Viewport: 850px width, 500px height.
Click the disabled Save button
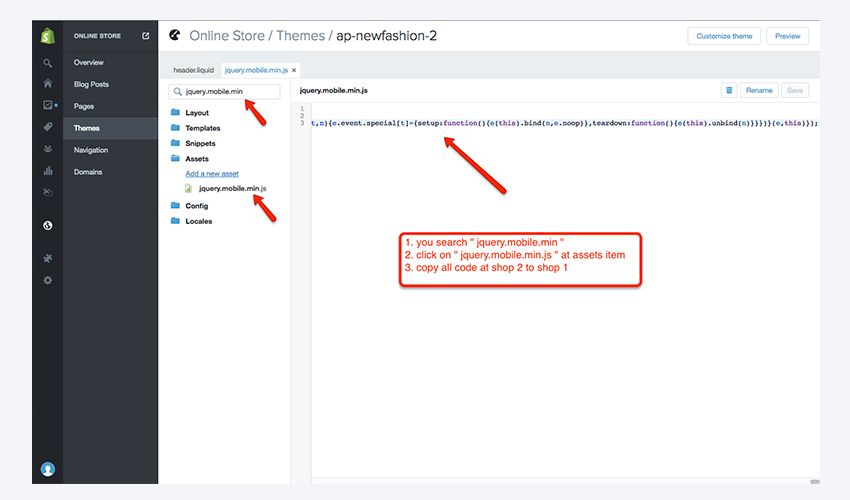pyautogui.click(x=795, y=90)
